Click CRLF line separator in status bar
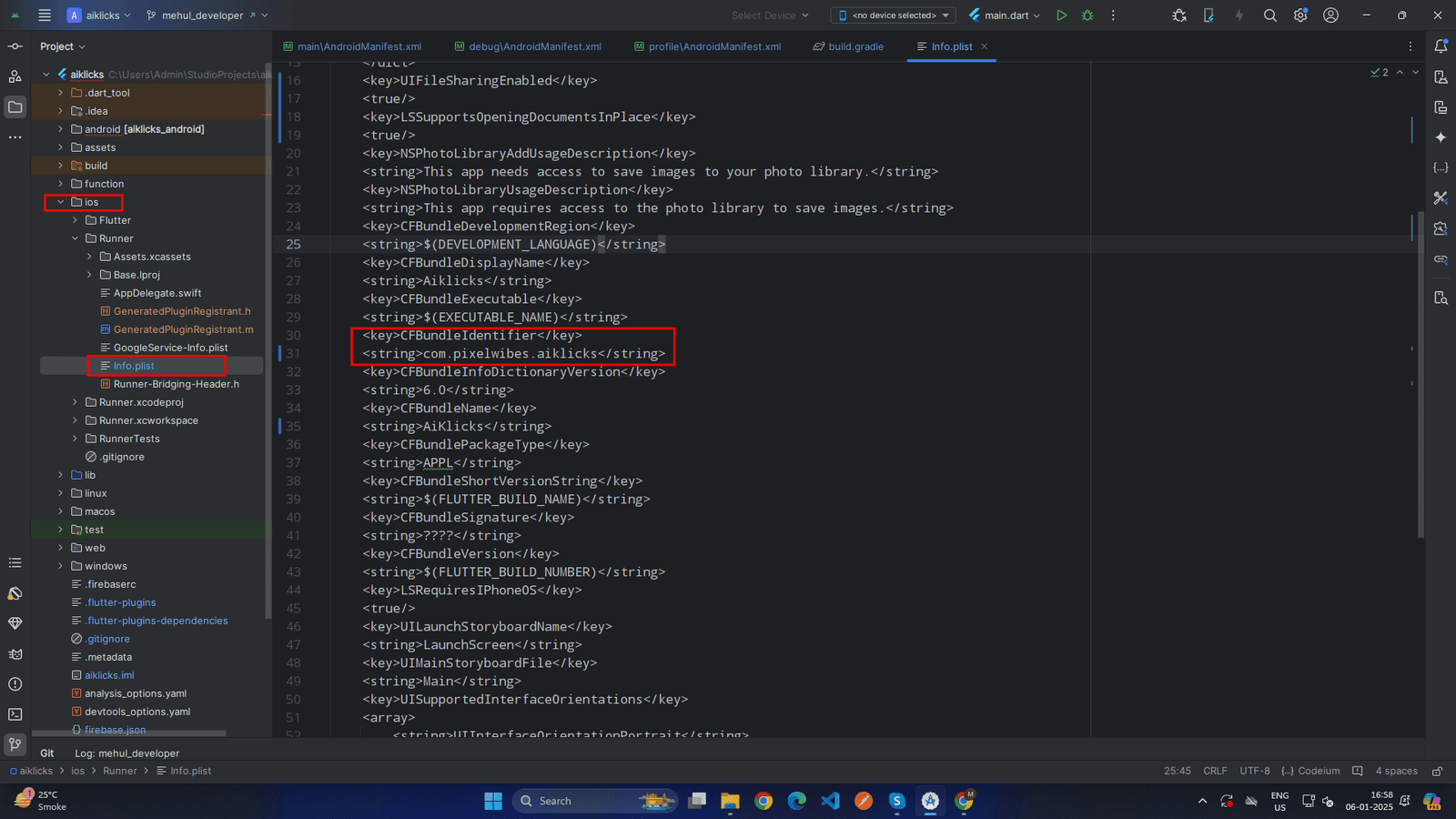 click(x=1215, y=771)
